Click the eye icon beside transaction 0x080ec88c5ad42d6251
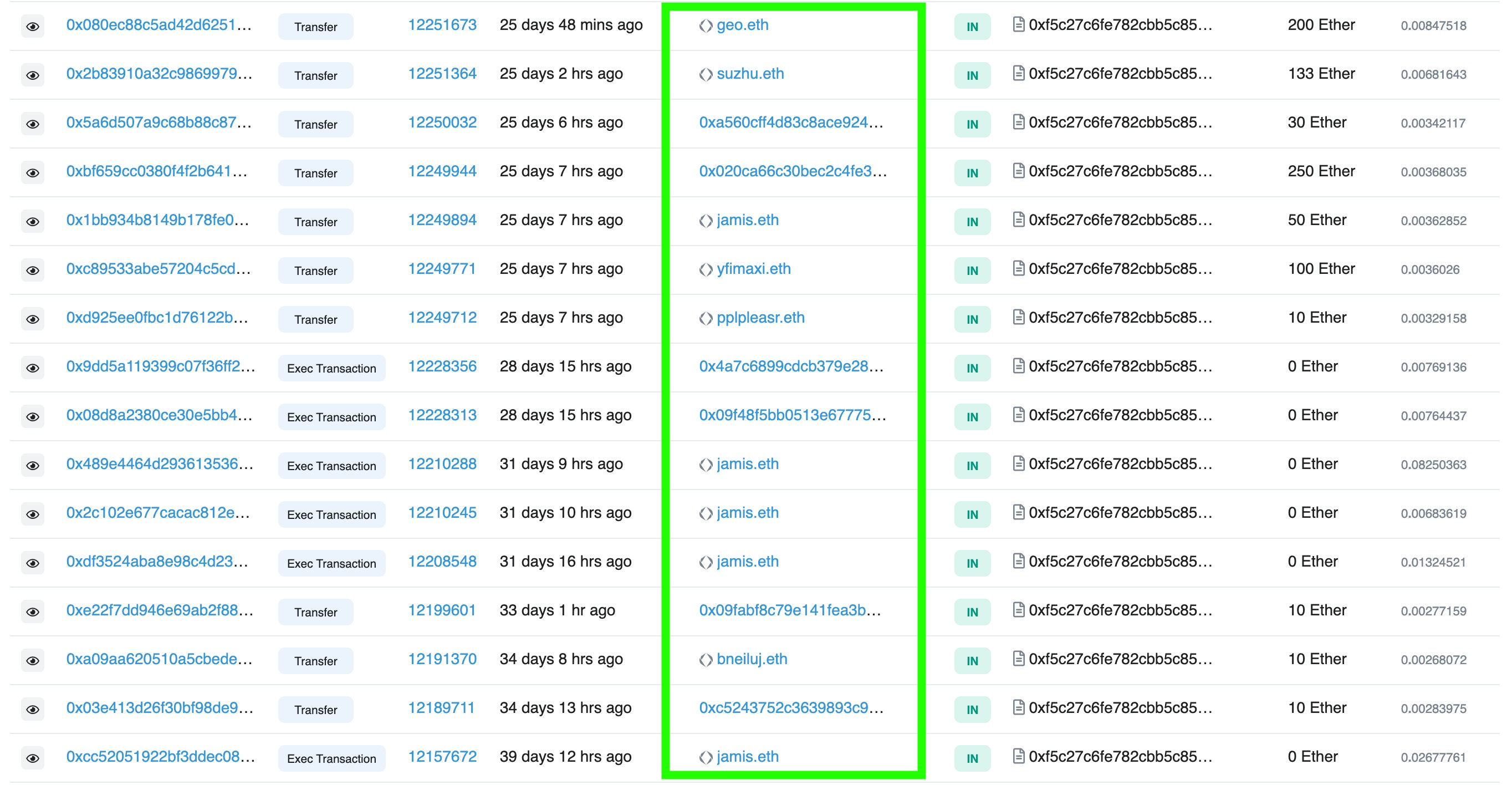 coord(33,26)
